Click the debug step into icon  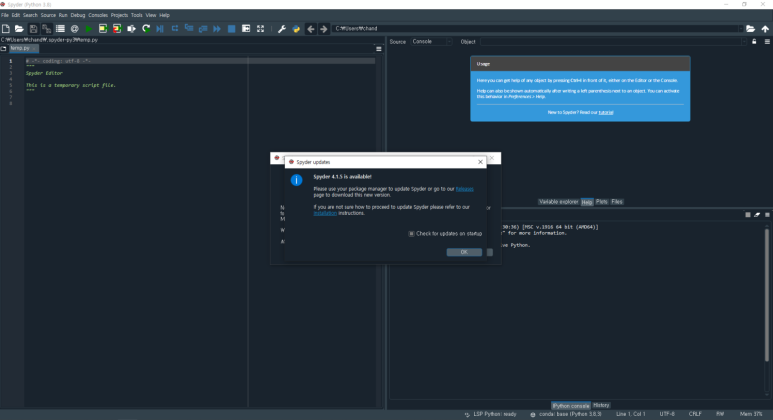click(189, 29)
